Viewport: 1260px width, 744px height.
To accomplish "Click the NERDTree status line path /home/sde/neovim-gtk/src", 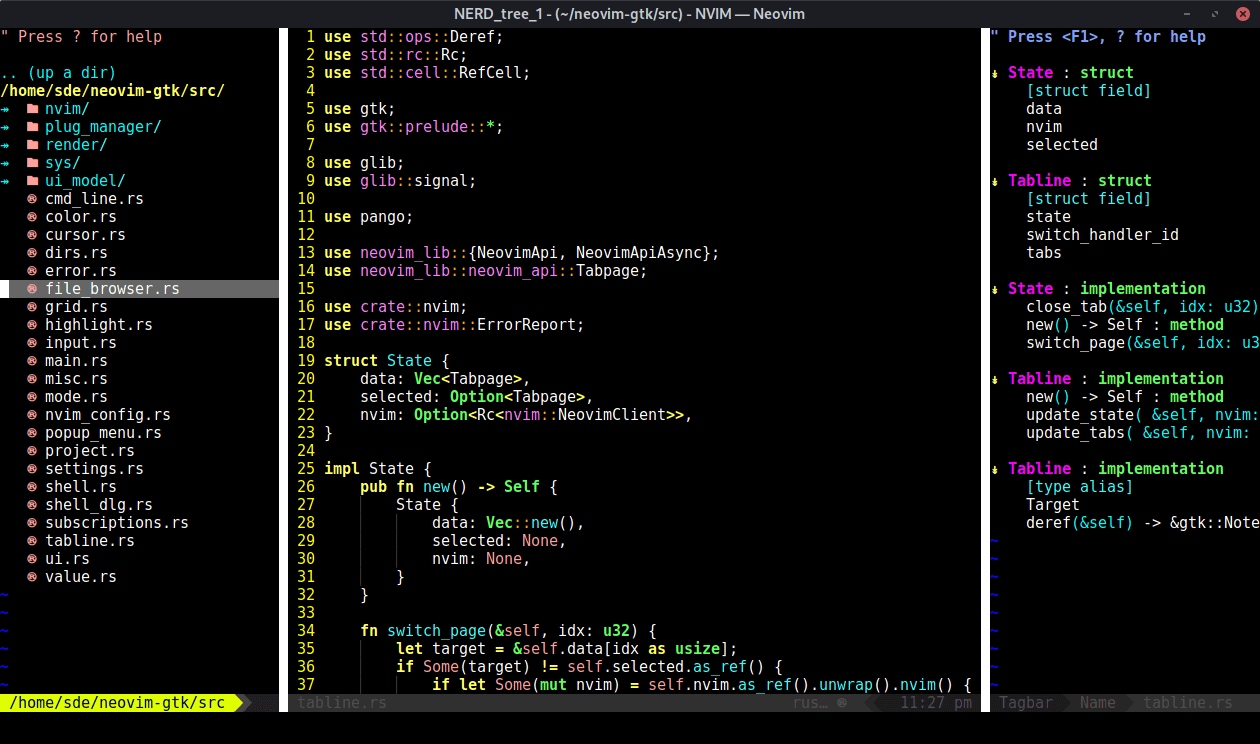I will [x=117, y=703].
